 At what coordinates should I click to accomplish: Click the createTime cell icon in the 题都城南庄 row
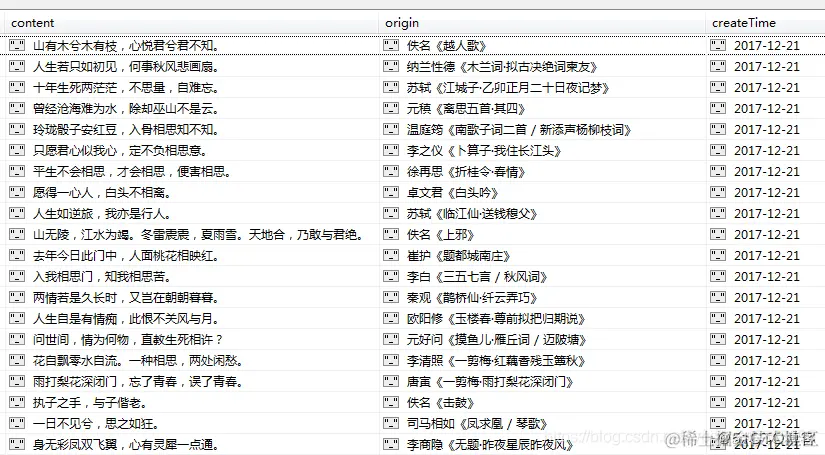pos(718,256)
